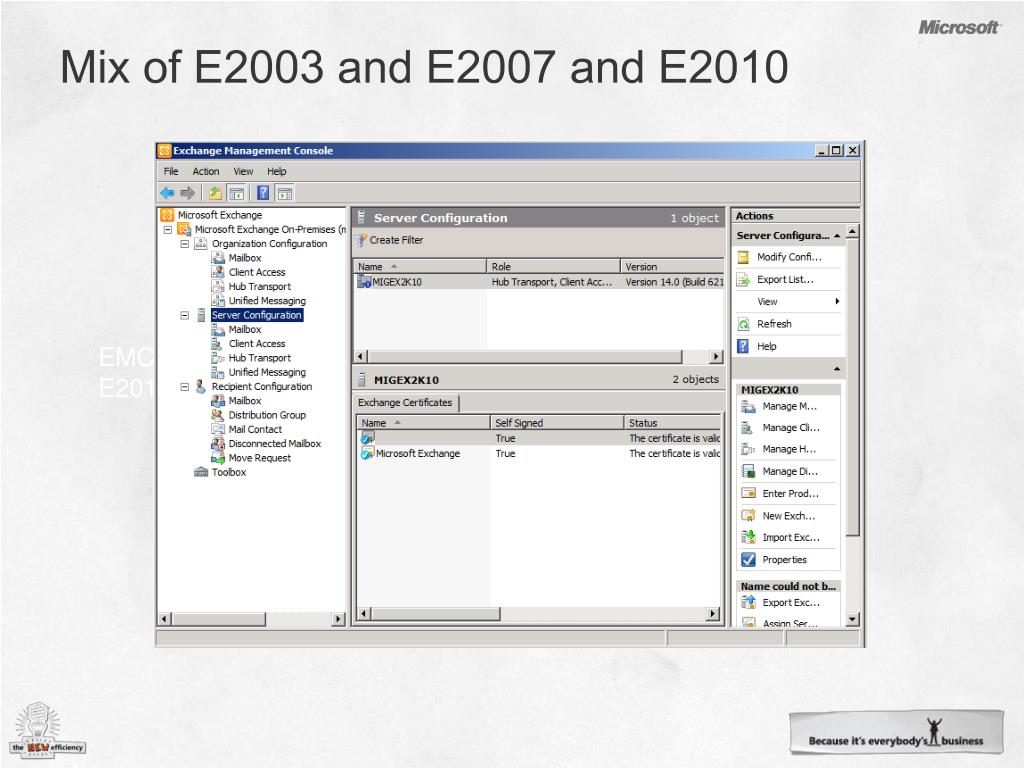Viewport: 1024px width, 768px height.
Task: Open Mailbox under Recipient Configuration
Action: click(x=245, y=401)
